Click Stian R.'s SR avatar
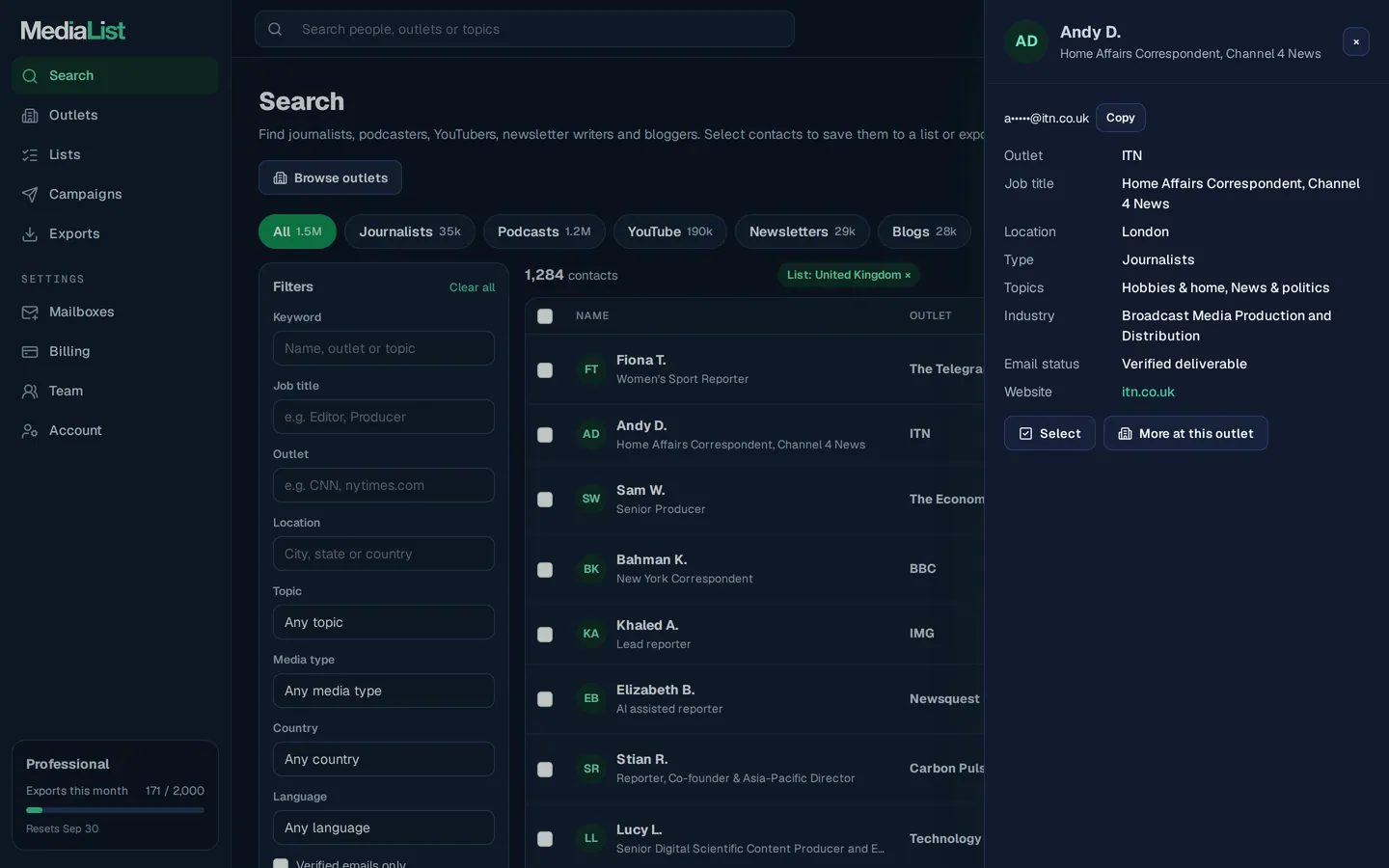 (x=591, y=769)
